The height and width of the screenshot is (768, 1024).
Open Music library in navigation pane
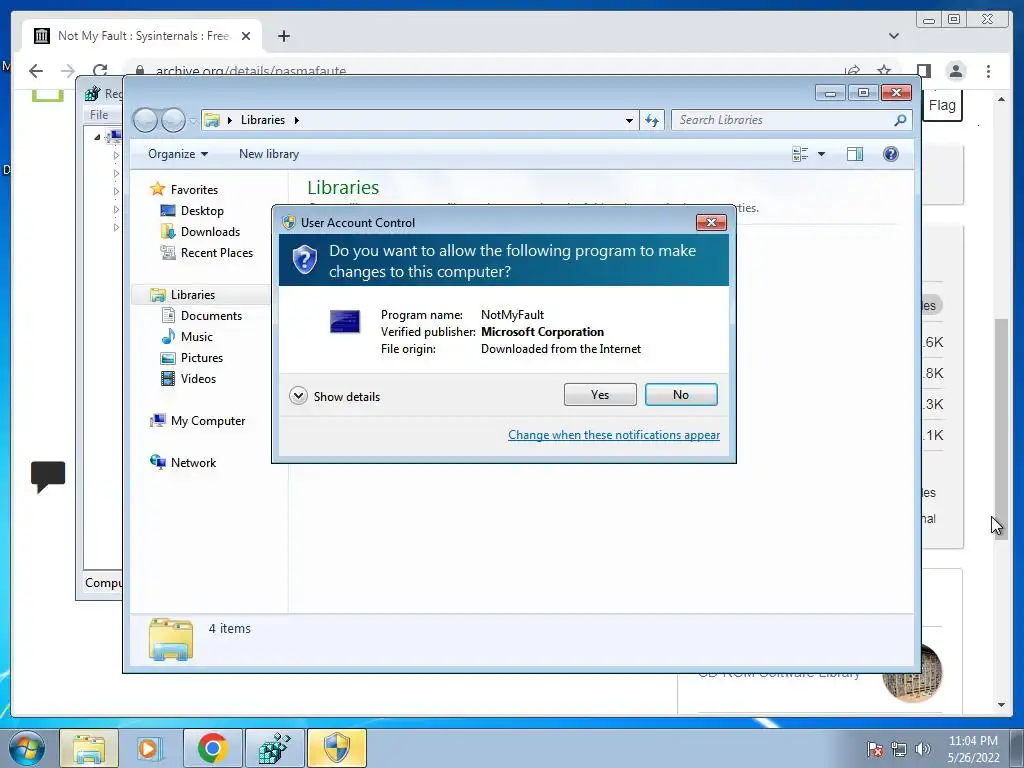point(197,336)
